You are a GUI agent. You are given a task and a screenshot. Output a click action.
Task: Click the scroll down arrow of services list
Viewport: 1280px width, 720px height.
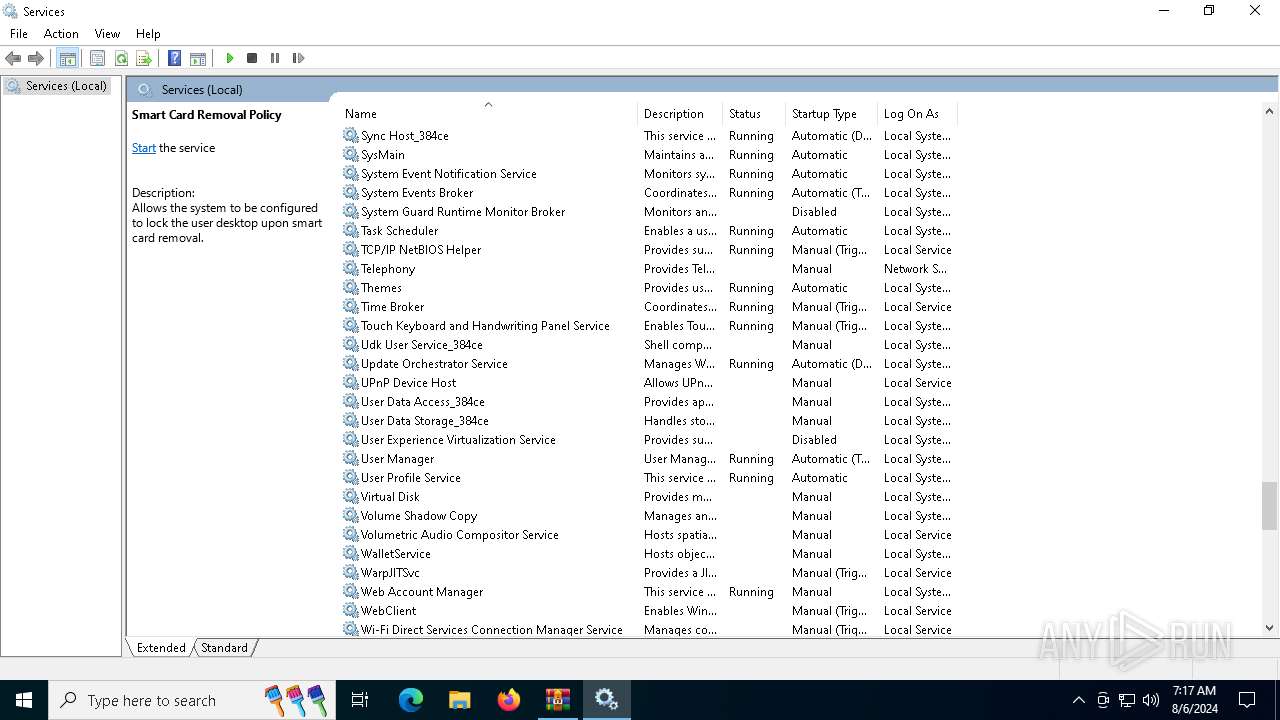(x=1269, y=628)
